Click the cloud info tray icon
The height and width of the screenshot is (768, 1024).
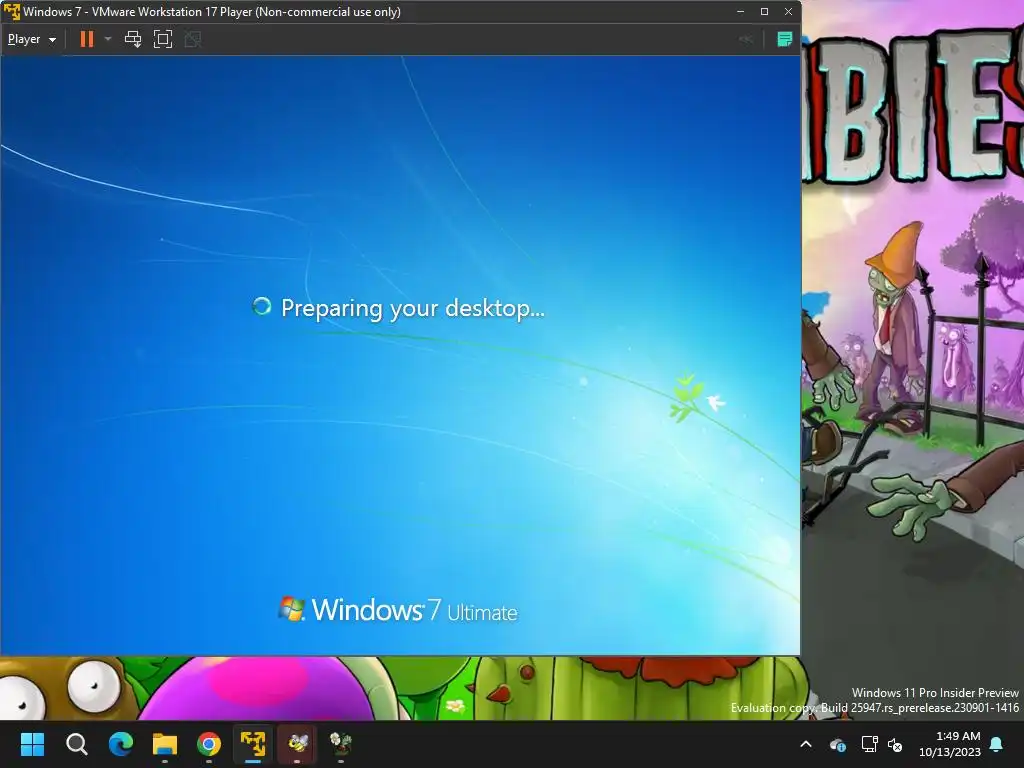(838, 744)
